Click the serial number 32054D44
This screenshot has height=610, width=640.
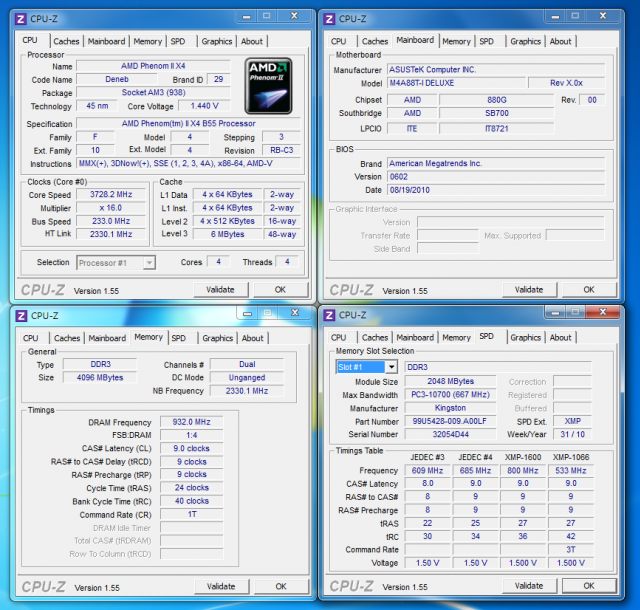tap(450, 434)
